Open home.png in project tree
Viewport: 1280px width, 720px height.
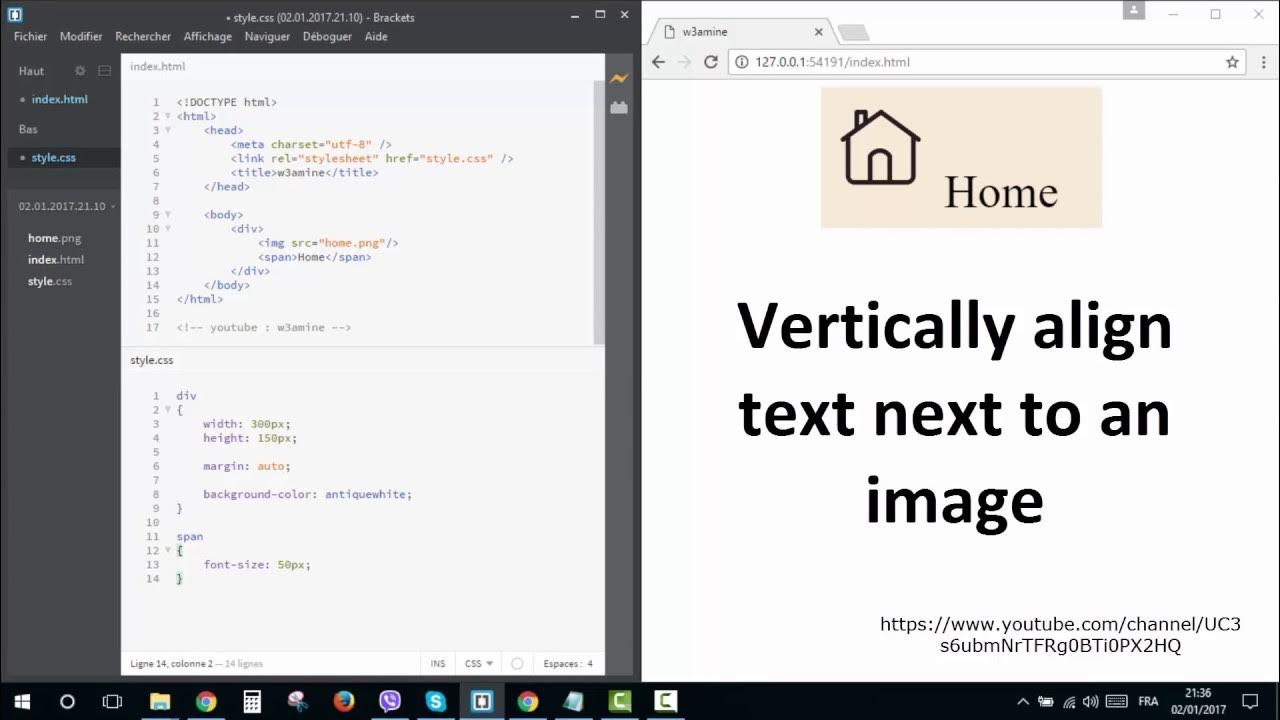point(55,238)
